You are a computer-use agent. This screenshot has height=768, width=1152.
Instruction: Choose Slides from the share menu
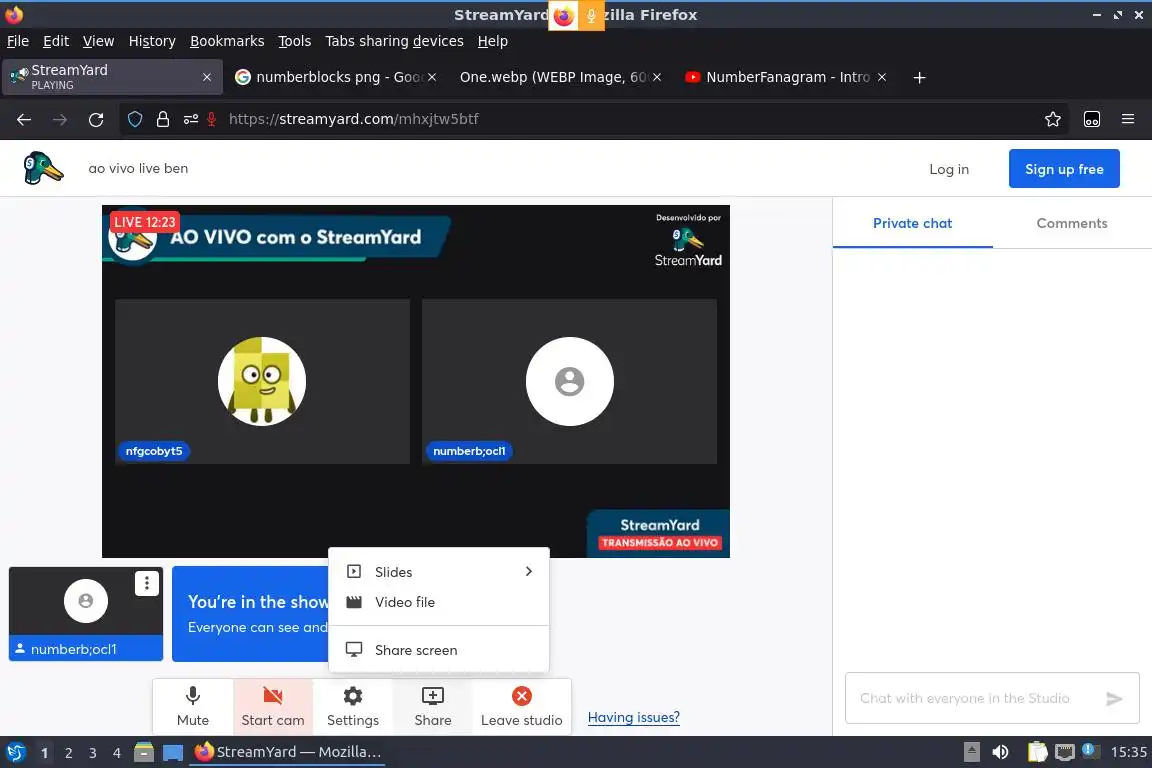coord(439,572)
